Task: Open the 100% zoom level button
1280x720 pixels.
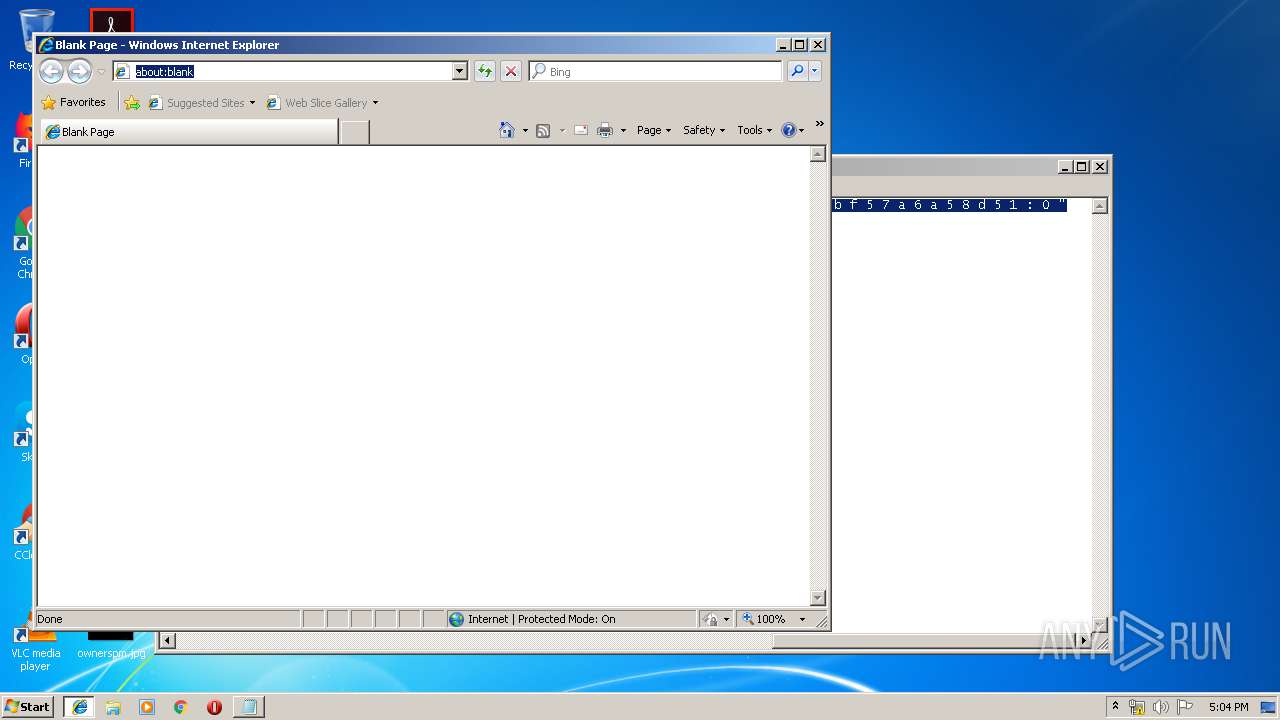Action: point(764,619)
